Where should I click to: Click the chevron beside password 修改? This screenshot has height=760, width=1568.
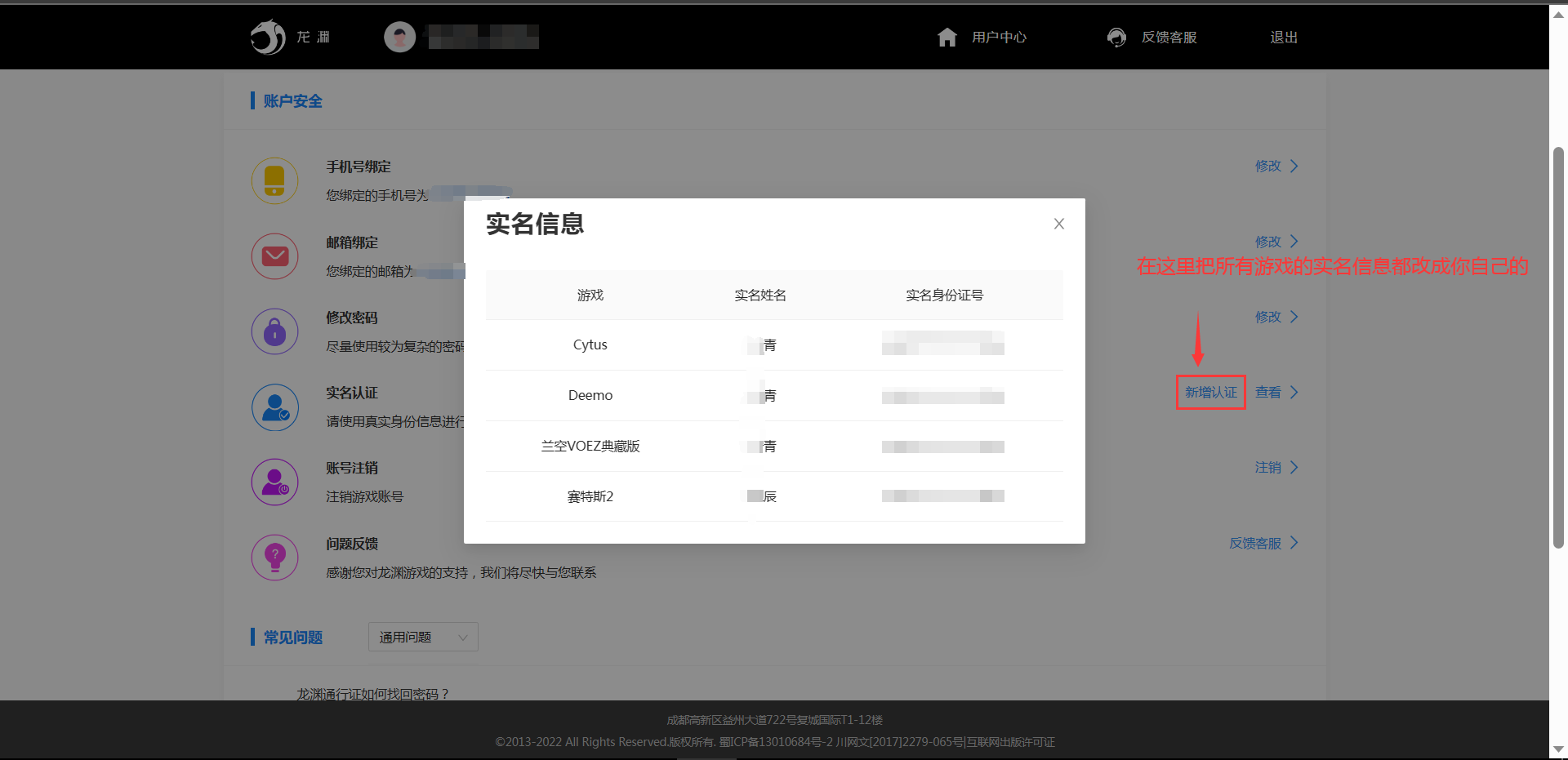click(x=1294, y=317)
